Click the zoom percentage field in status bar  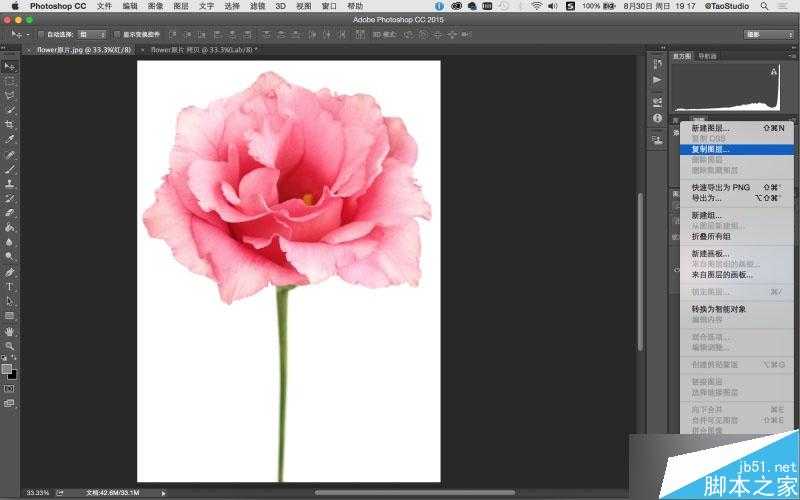(x=37, y=492)
